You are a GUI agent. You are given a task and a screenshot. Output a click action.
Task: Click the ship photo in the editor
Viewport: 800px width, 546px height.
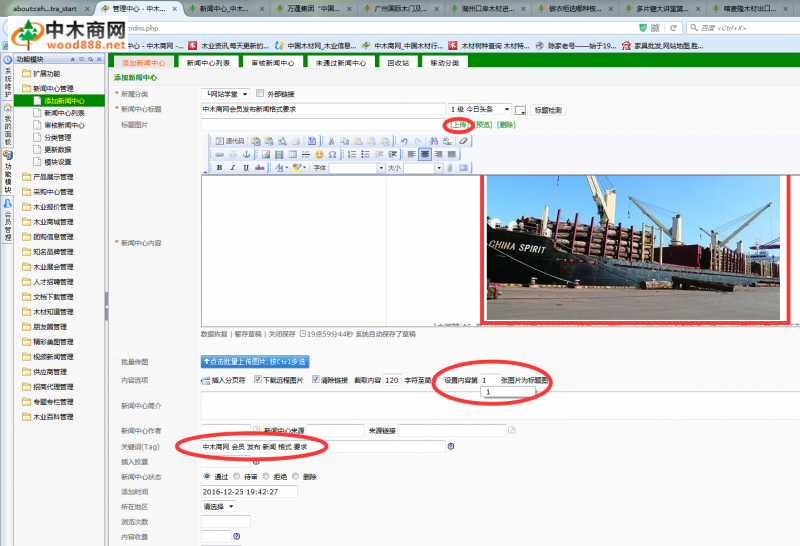633,248
